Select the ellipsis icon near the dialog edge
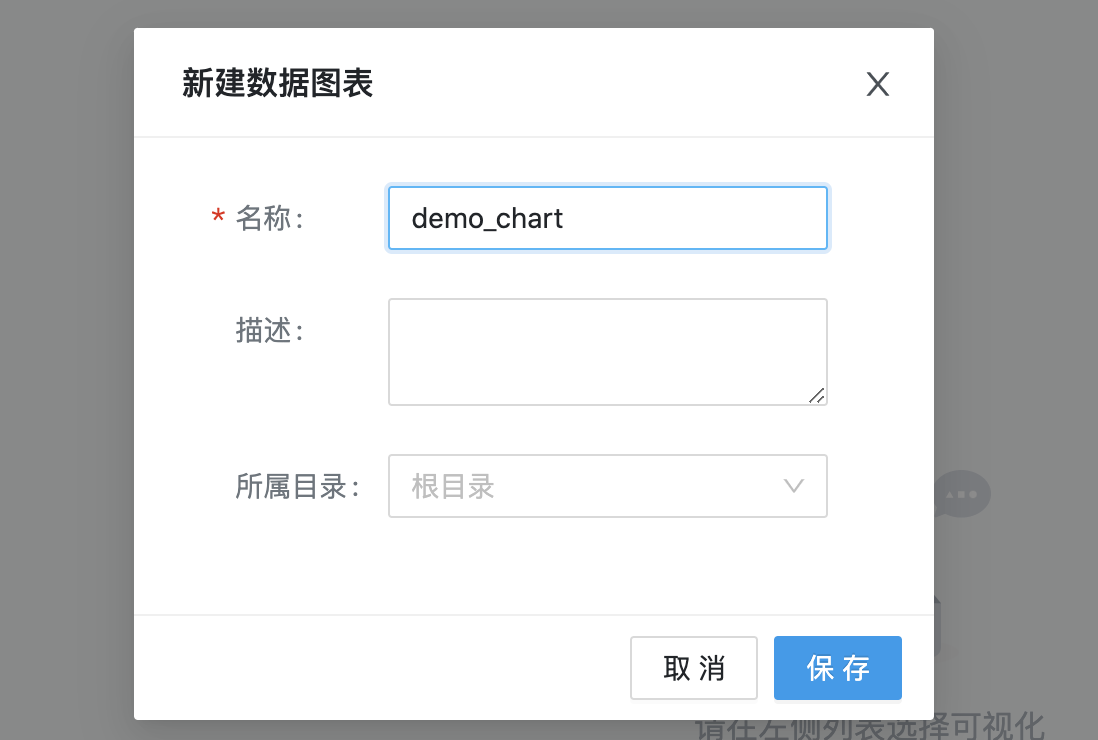This screenshot has height=740, width=1098. pyautogui.click(x=960, y=493)
